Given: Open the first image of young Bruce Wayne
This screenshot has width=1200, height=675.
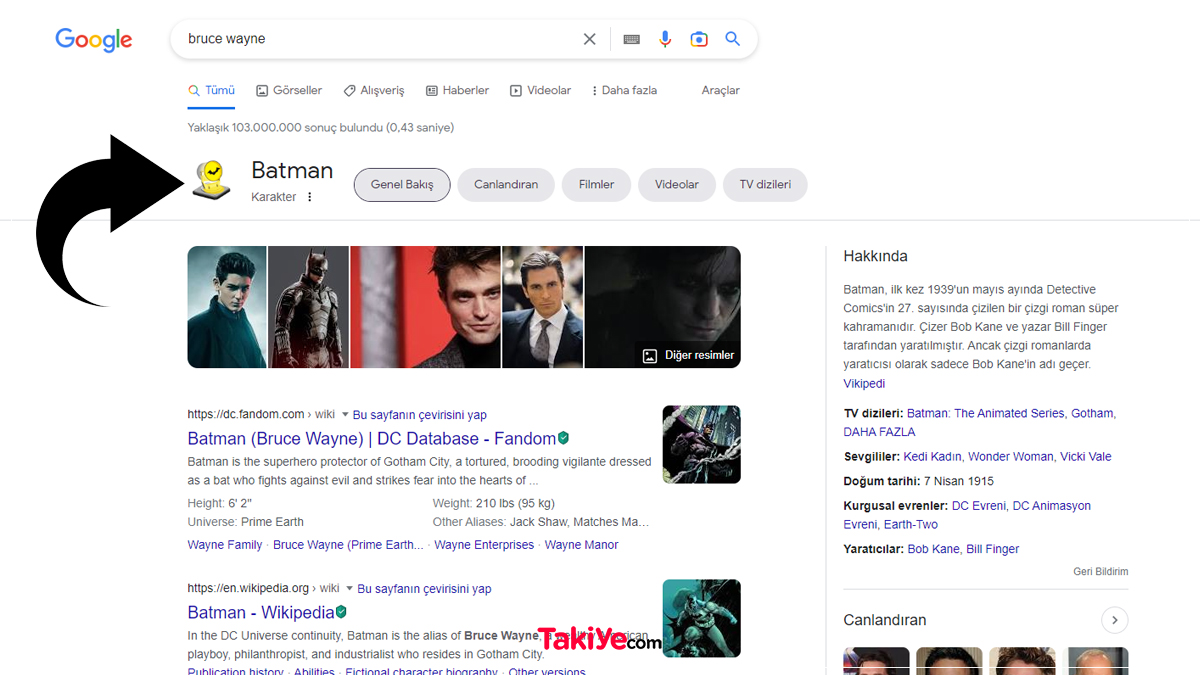Looking at the screenshot, I should (227, 307).
